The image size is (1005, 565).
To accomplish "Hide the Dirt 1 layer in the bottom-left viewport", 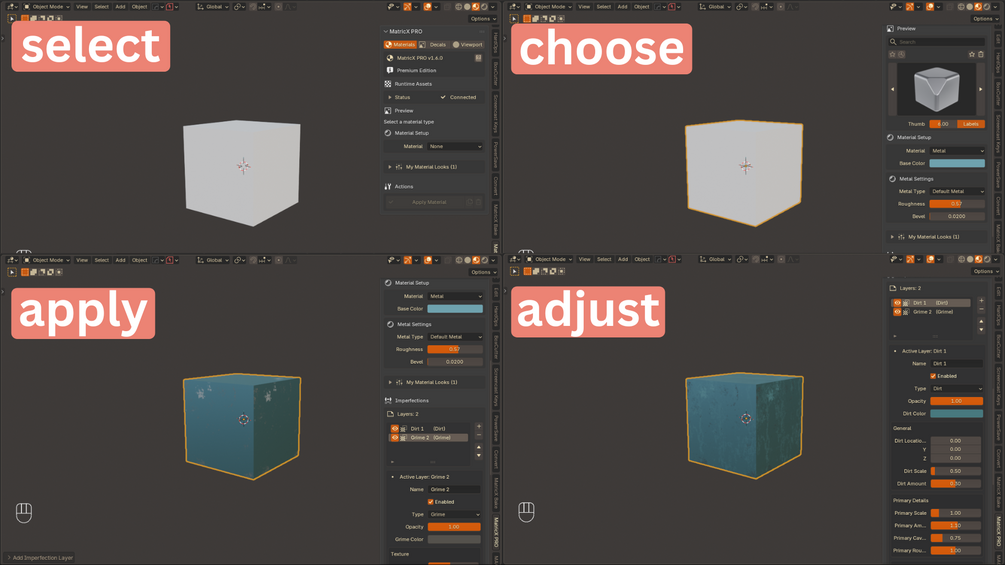I will coord(395,429).
